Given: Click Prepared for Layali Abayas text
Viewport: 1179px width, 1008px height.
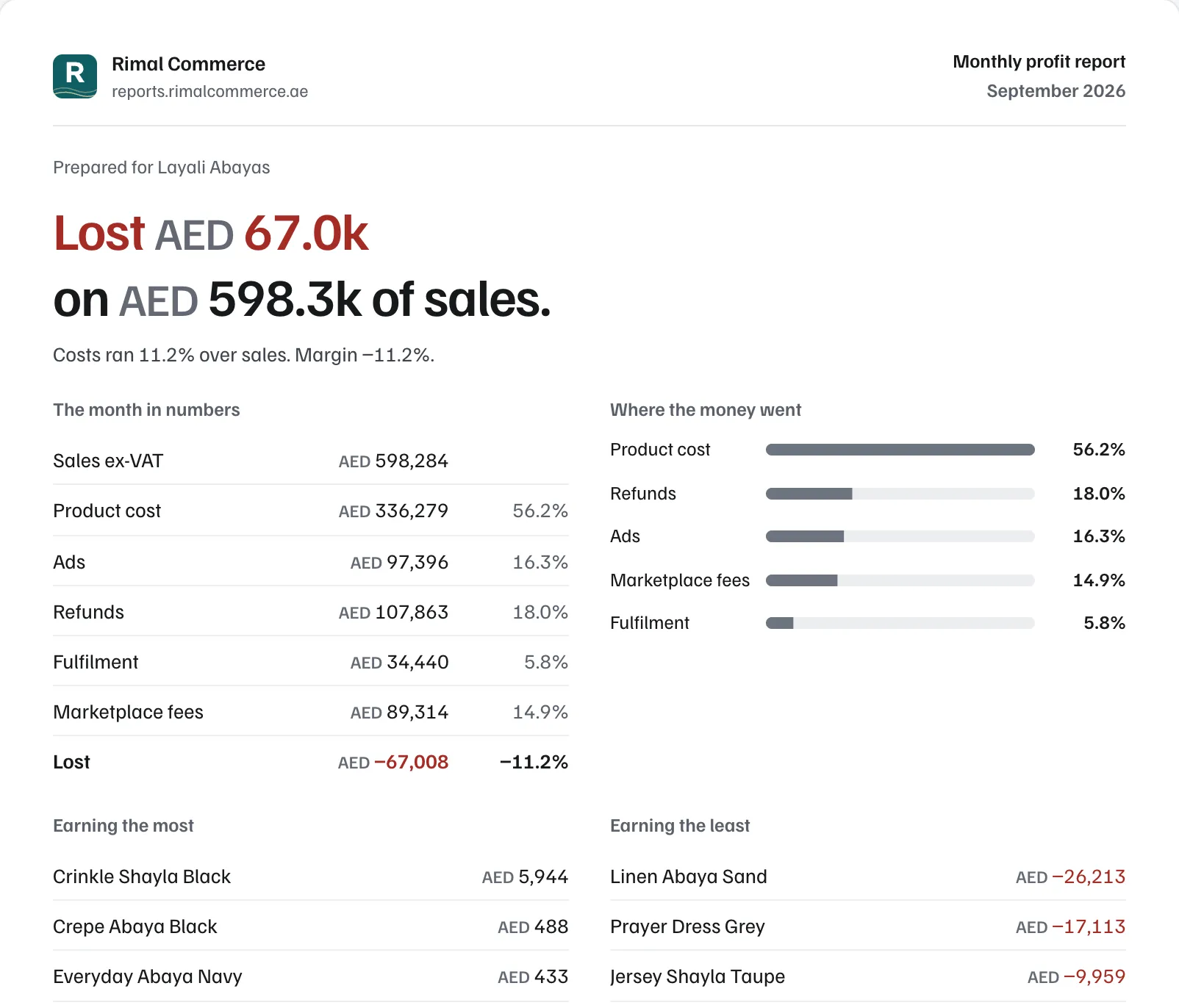Looking at the screenshot, I should (x=161, y=168).
